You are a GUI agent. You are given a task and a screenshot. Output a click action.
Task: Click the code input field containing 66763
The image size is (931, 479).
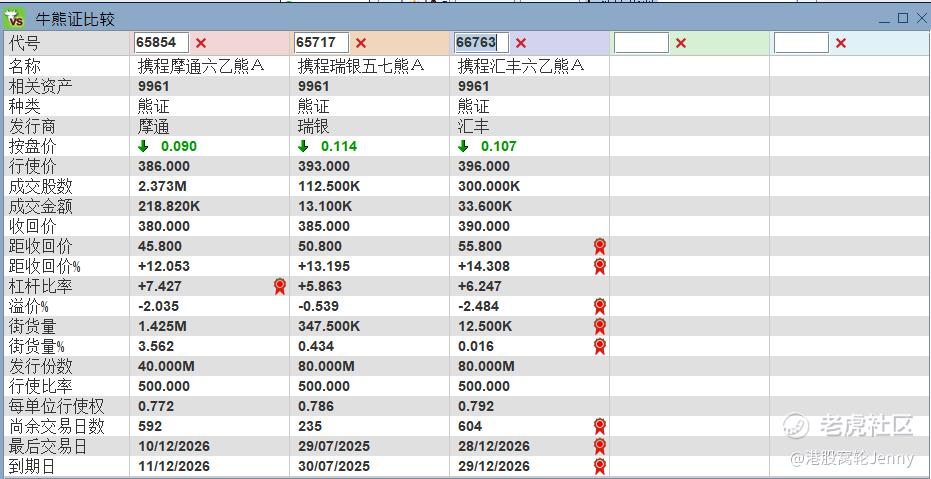(482, 43)
